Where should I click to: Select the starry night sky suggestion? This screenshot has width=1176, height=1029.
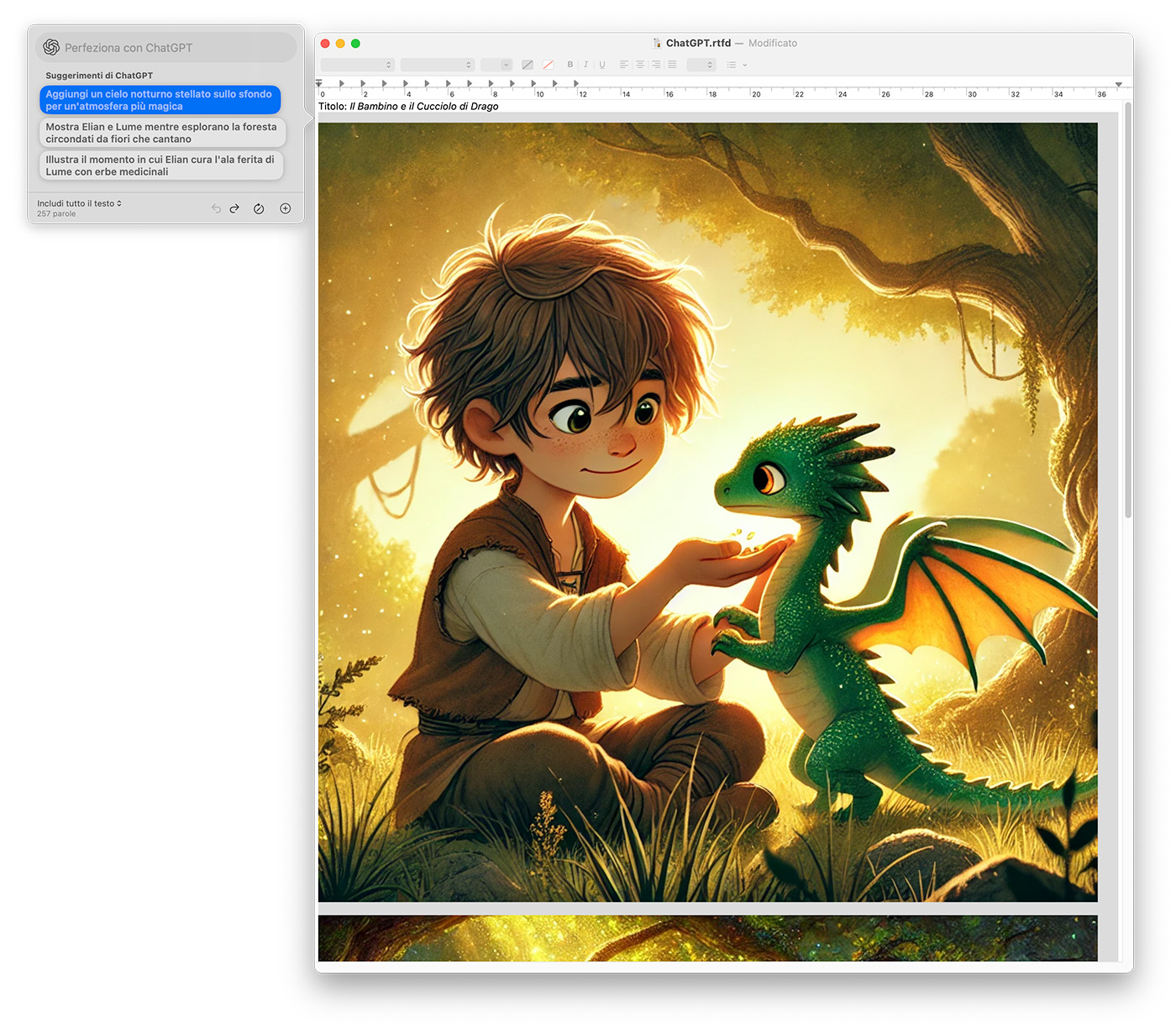coord(160,100)
